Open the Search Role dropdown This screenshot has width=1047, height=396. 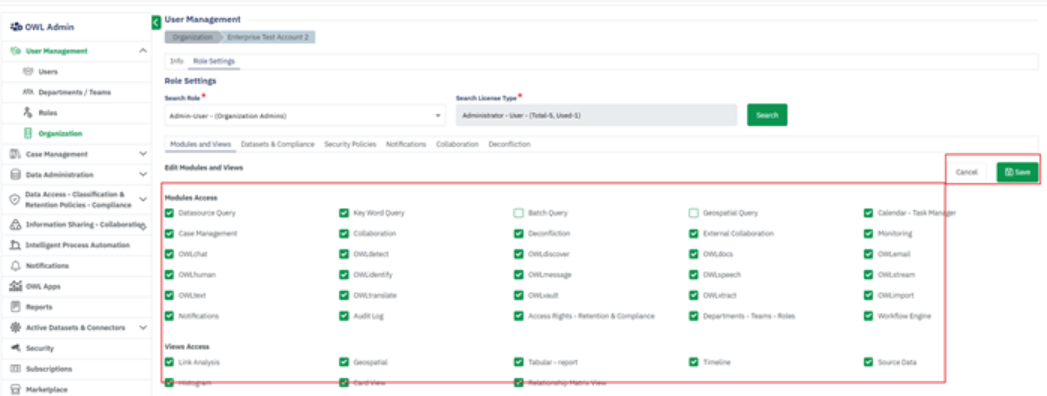click(x=305, y=116)
